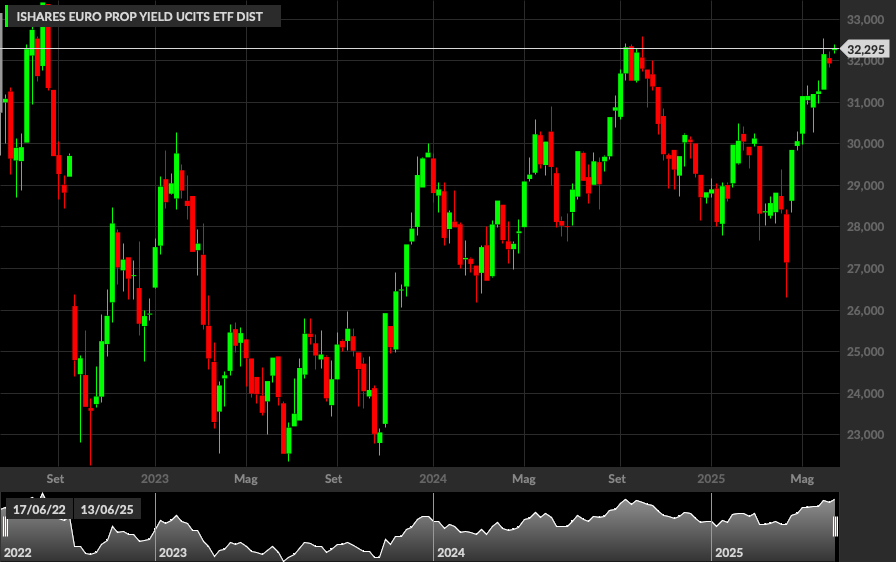Click the 2022 label in navigator
The image size is (896, 562).
[x=18, y=552]
